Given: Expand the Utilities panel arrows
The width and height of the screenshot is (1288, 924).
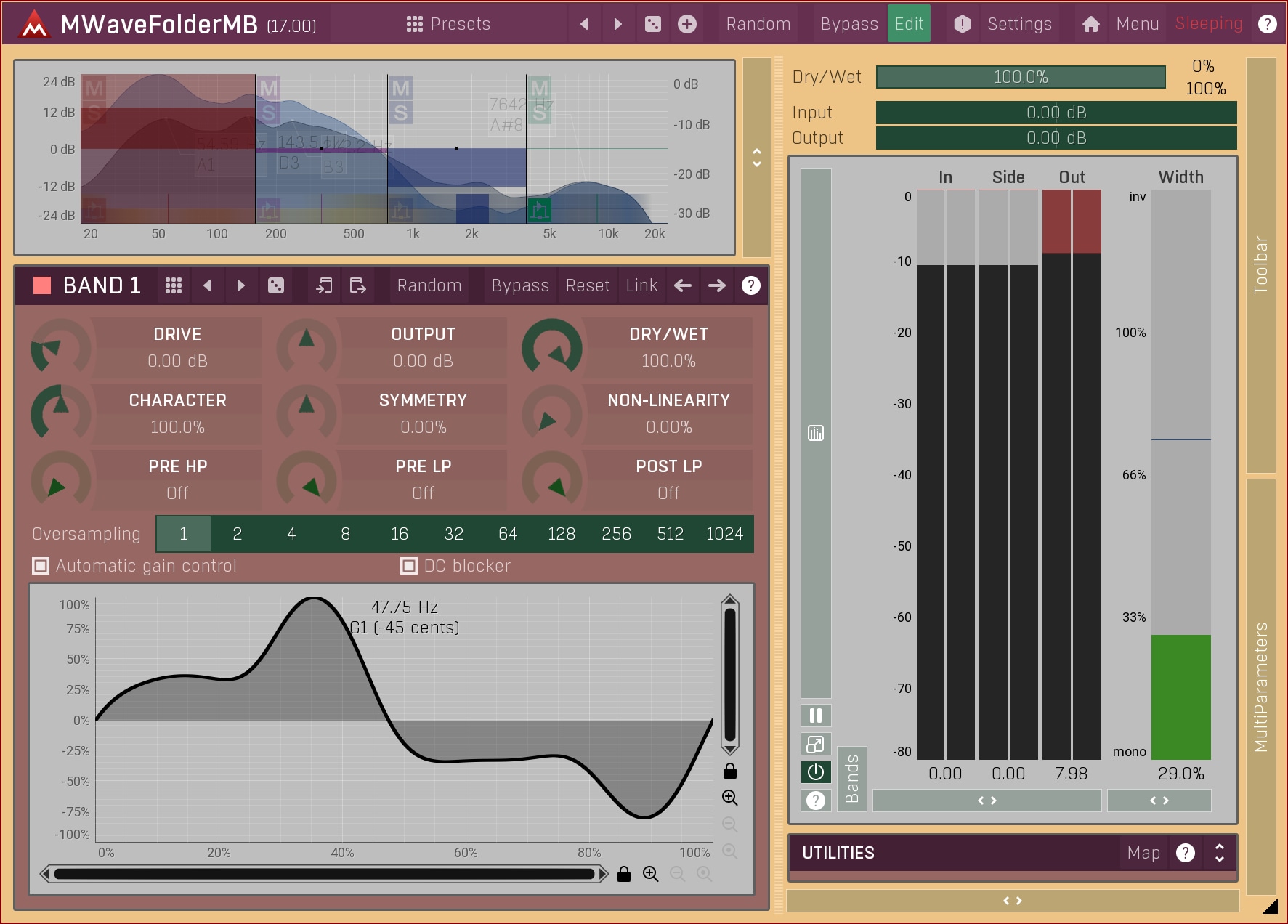Looking at the screenshot, I should pos(1220,853).
